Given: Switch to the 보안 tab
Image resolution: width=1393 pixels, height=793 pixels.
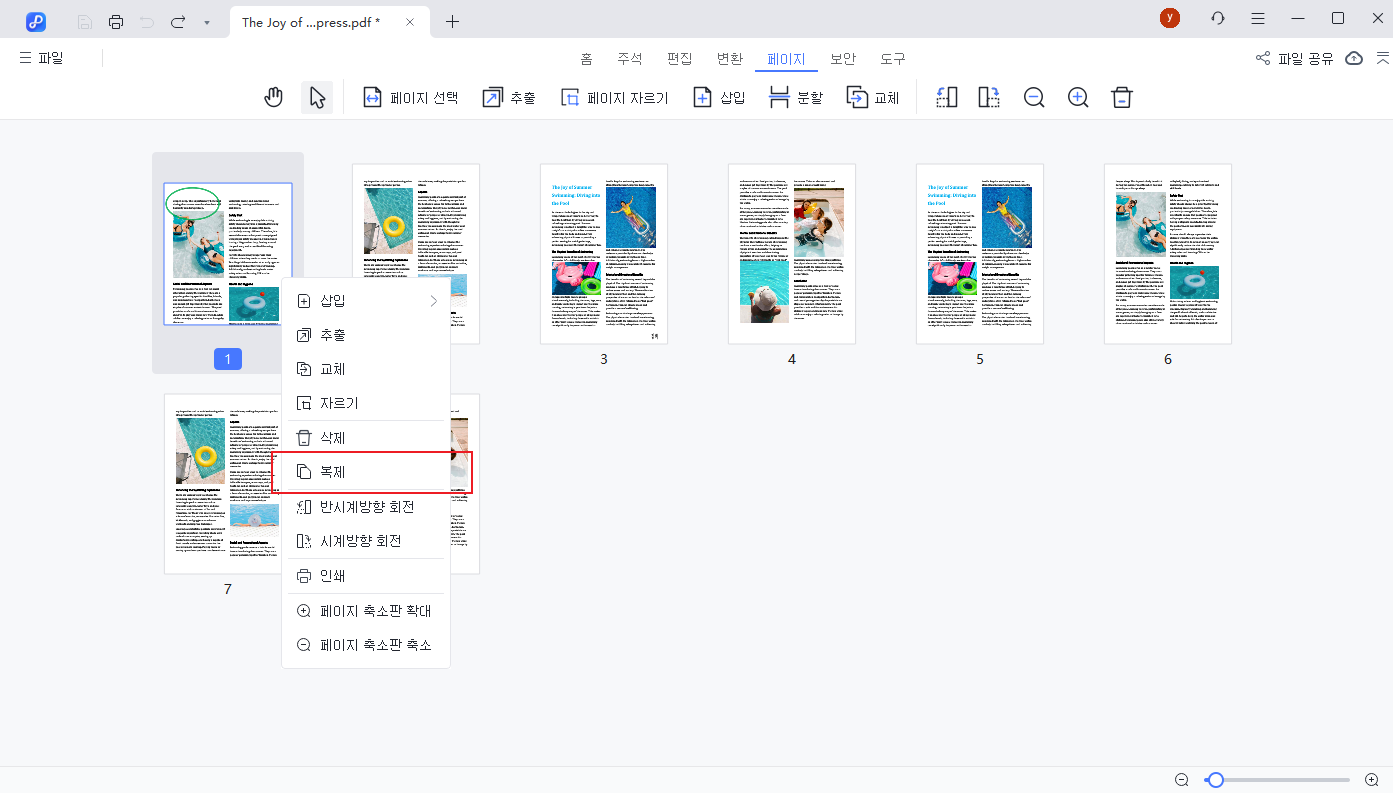Looking at the screenshot, I should [843, 59].
